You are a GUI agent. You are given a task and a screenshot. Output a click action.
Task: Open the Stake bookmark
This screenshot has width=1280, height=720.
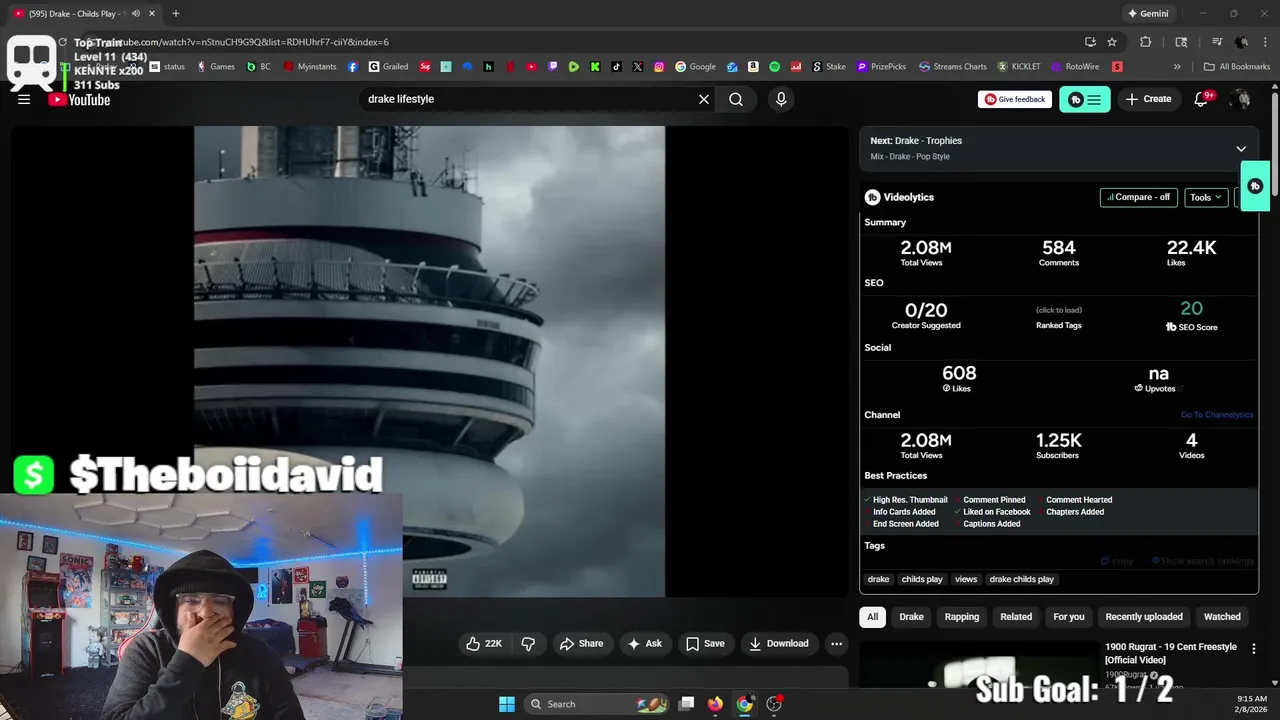pyautogui.click(x=828, y=67)
